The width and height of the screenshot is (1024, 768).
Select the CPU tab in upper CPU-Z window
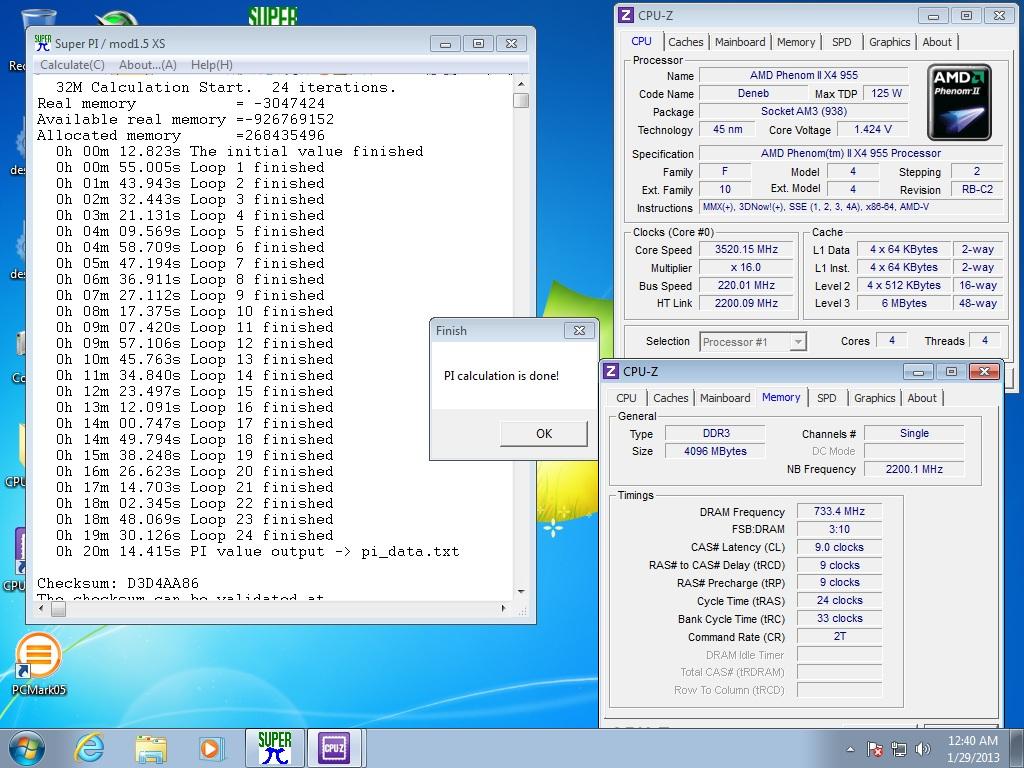641,41
